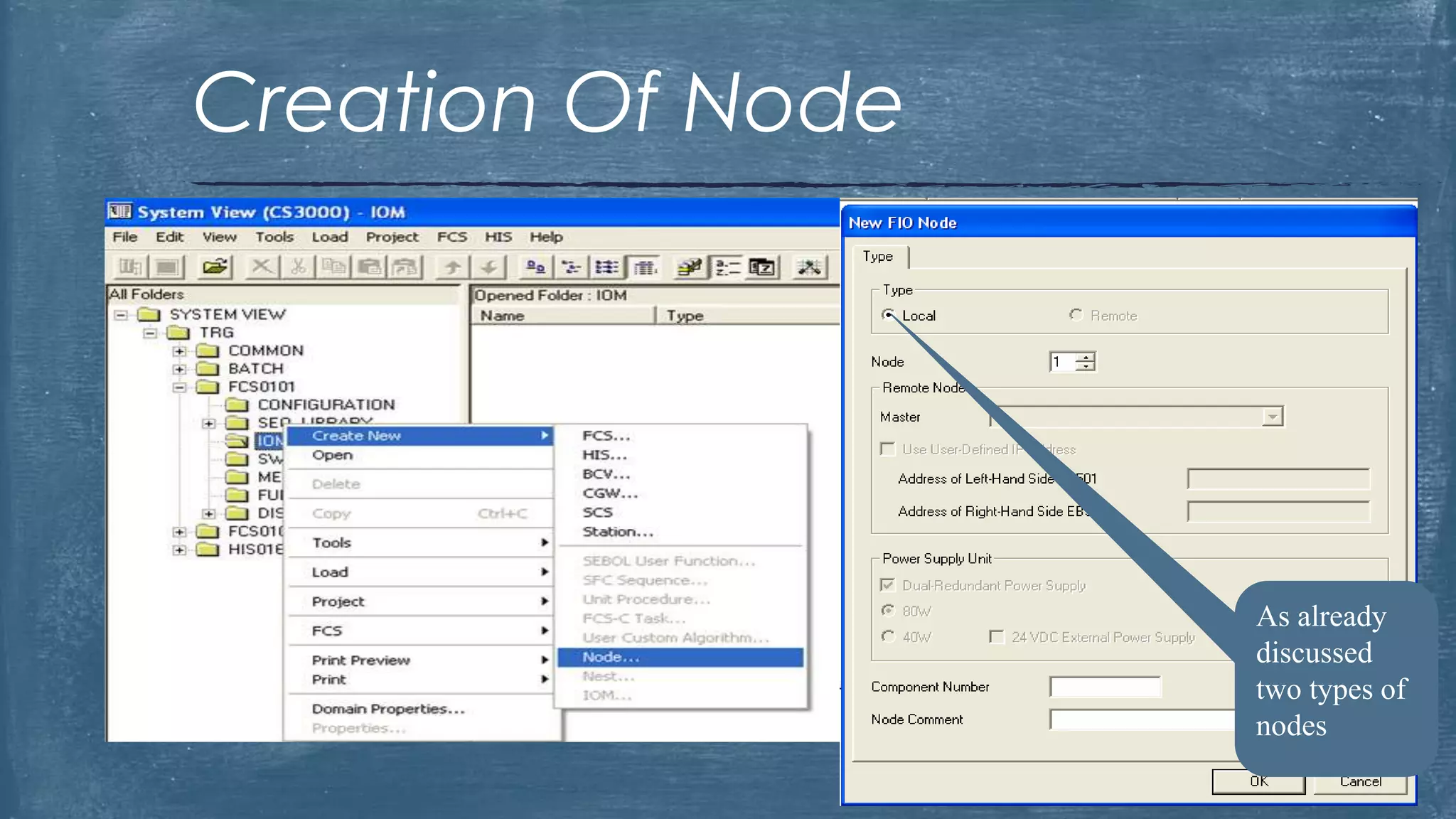Select the Local node type radio button
The height and width of the screenshot is (819, 1456).
pos(889,315)
